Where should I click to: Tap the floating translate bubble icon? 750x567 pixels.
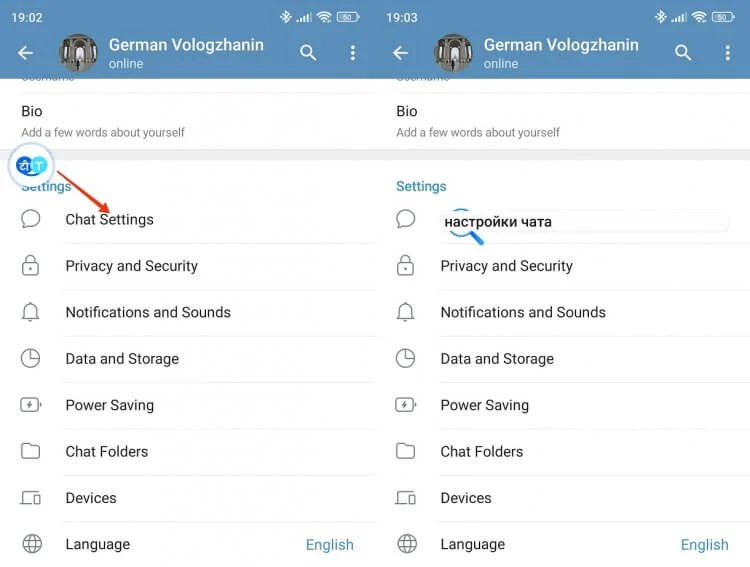[x=32, y=166]
